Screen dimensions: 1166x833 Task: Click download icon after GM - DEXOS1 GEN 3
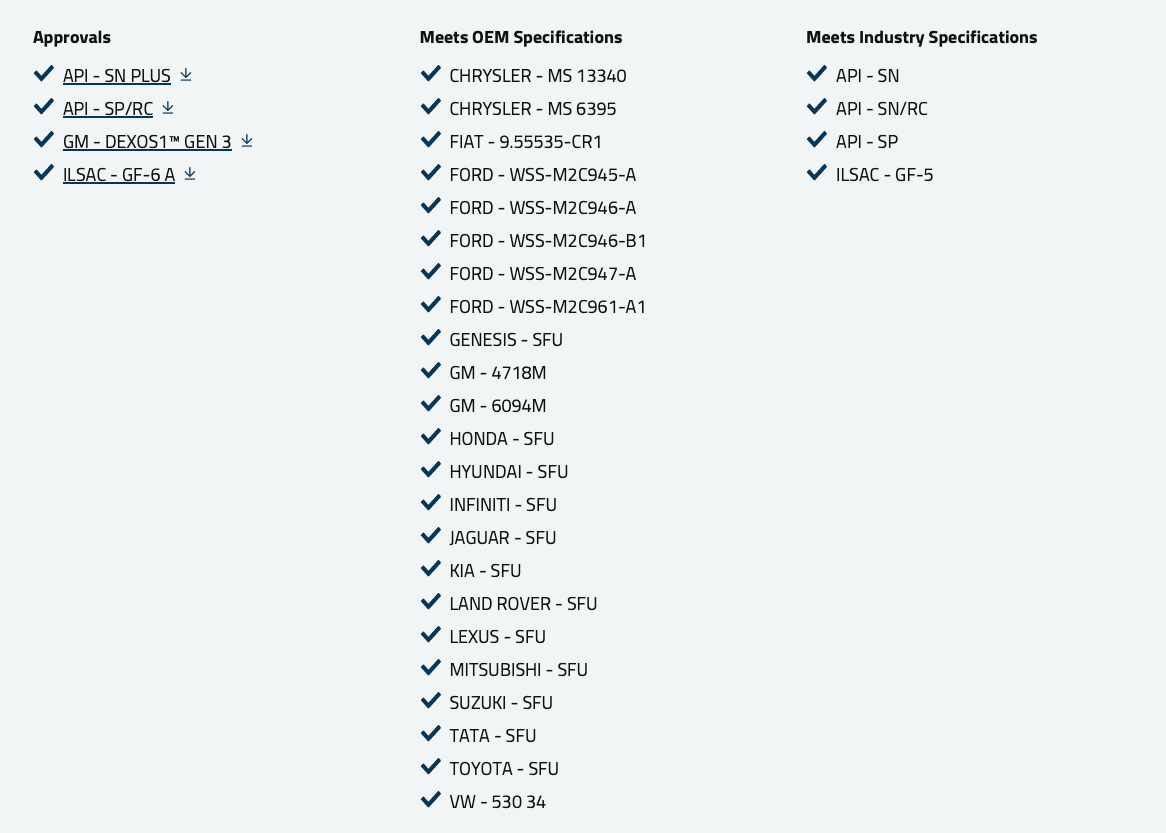(247, 141)
